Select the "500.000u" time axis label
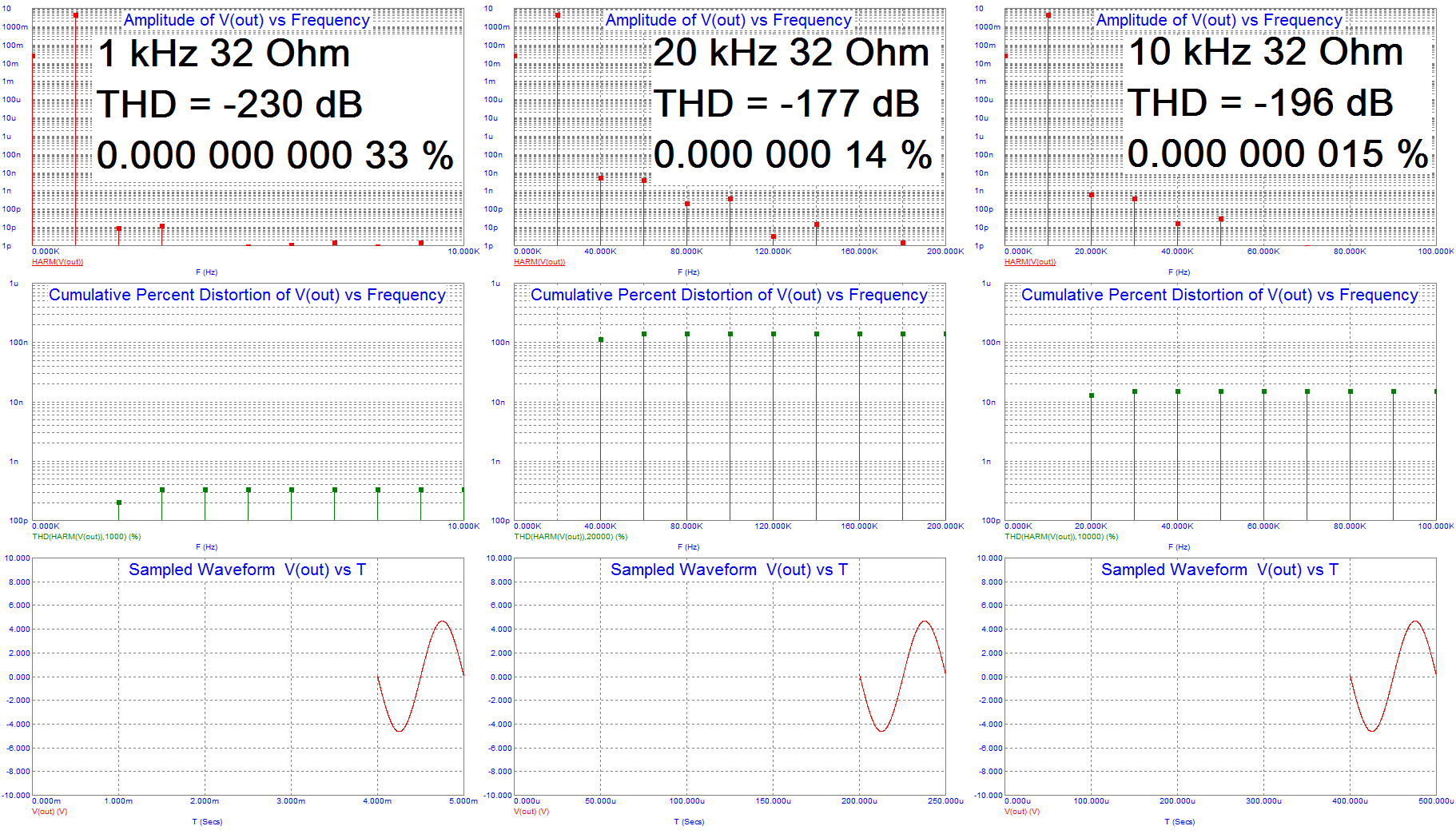Viewport: 1456px width, 834px height. [x=1436, y=801]
